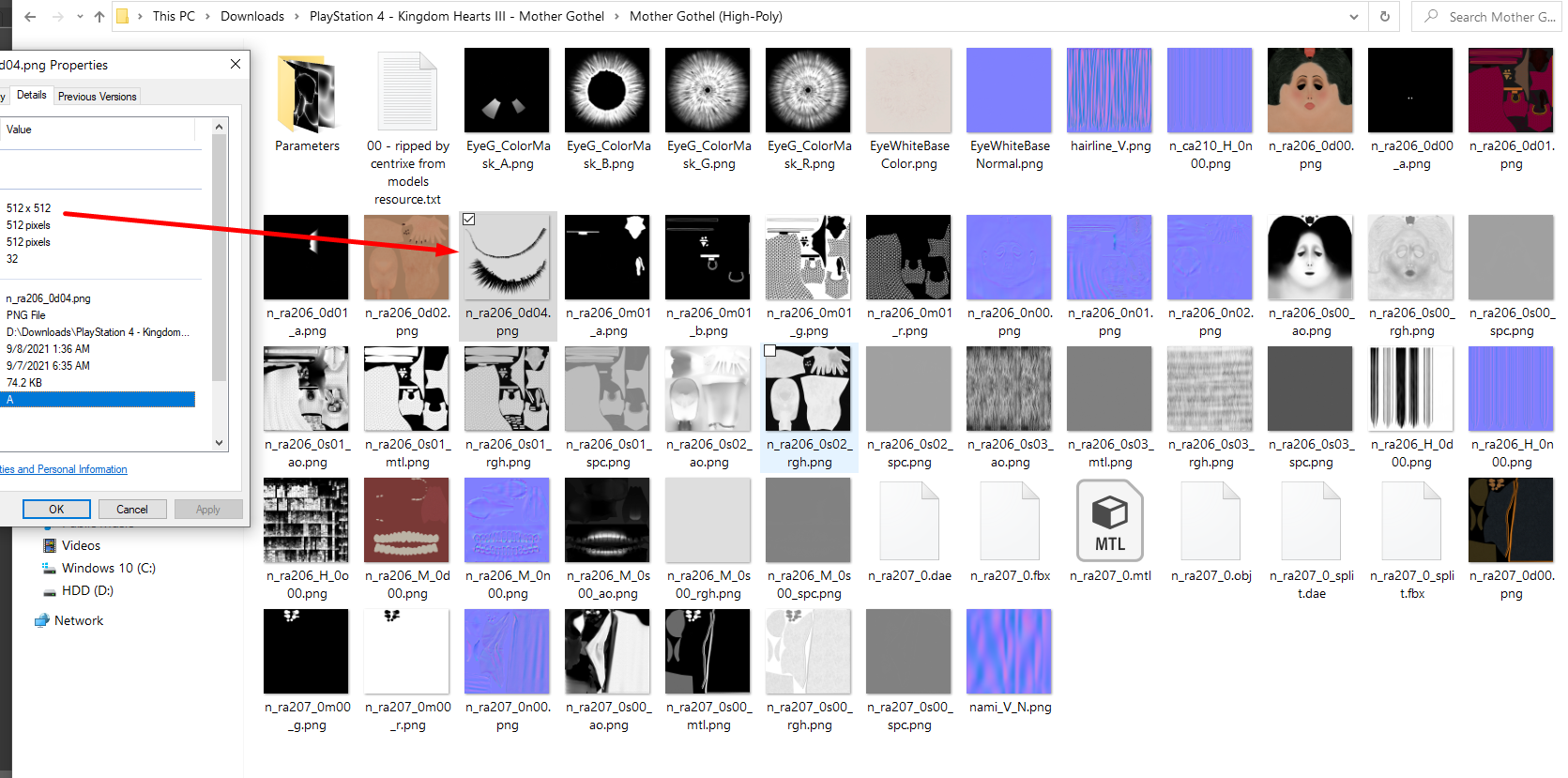Image resolution: width=1568 pixels, height=778 pixels.
Task: Close the Properties dialog
Action: [236, 64]
